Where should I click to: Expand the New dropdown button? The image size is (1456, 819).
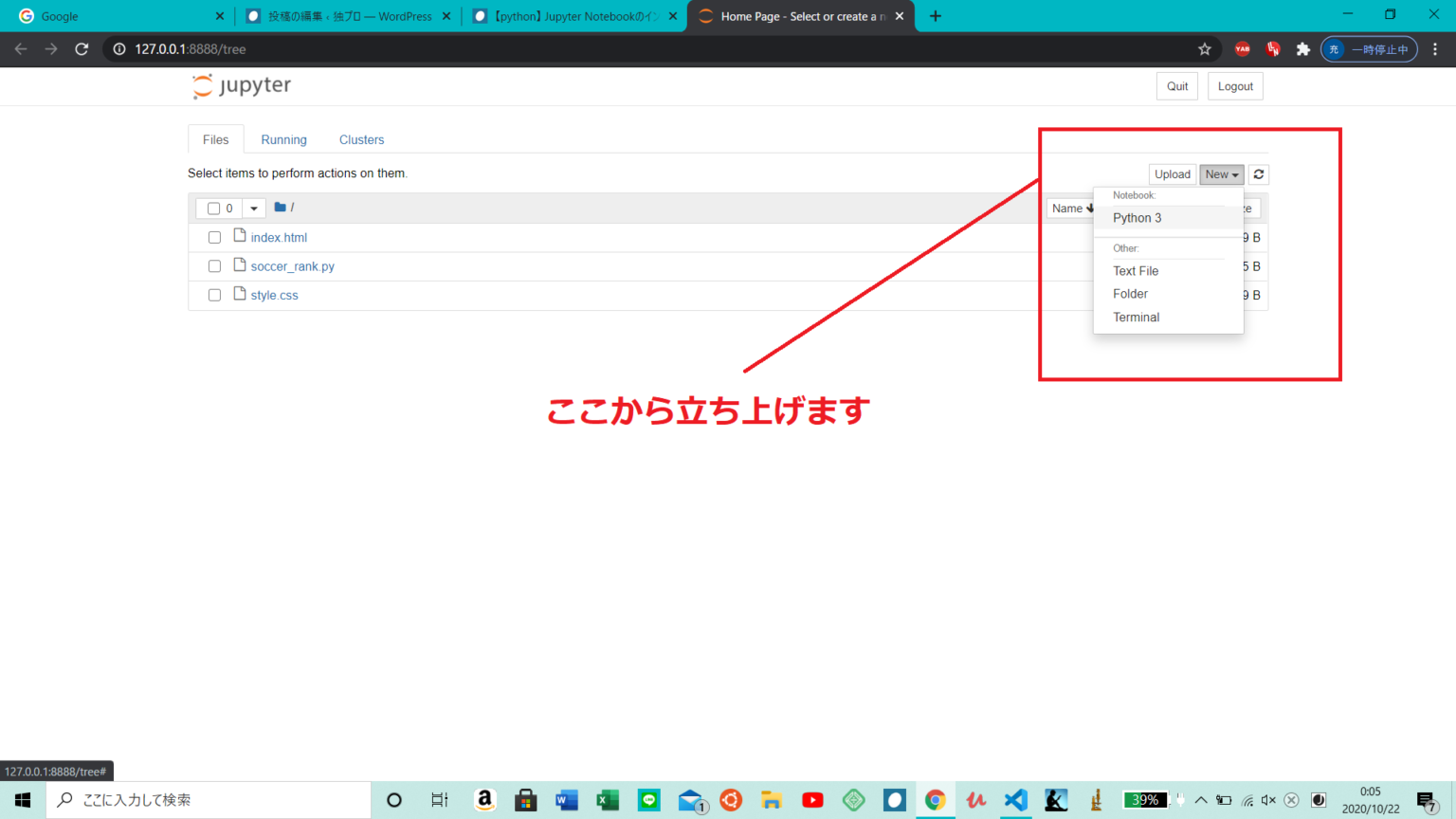pyautogui.click(x=1221, y=174)
